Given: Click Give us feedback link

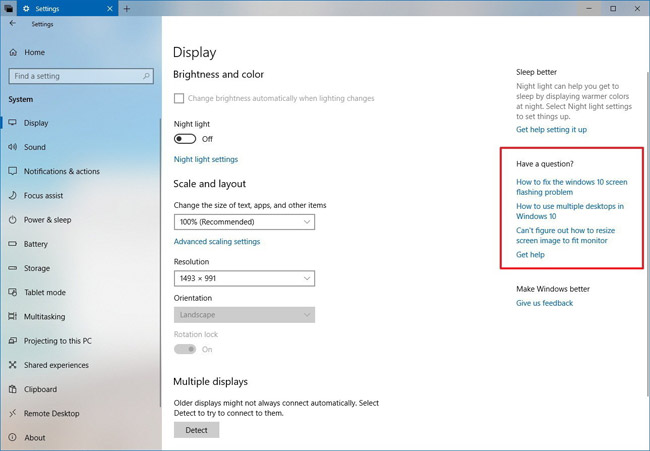Looking at the screenshot, I should [x=544, y=303].
